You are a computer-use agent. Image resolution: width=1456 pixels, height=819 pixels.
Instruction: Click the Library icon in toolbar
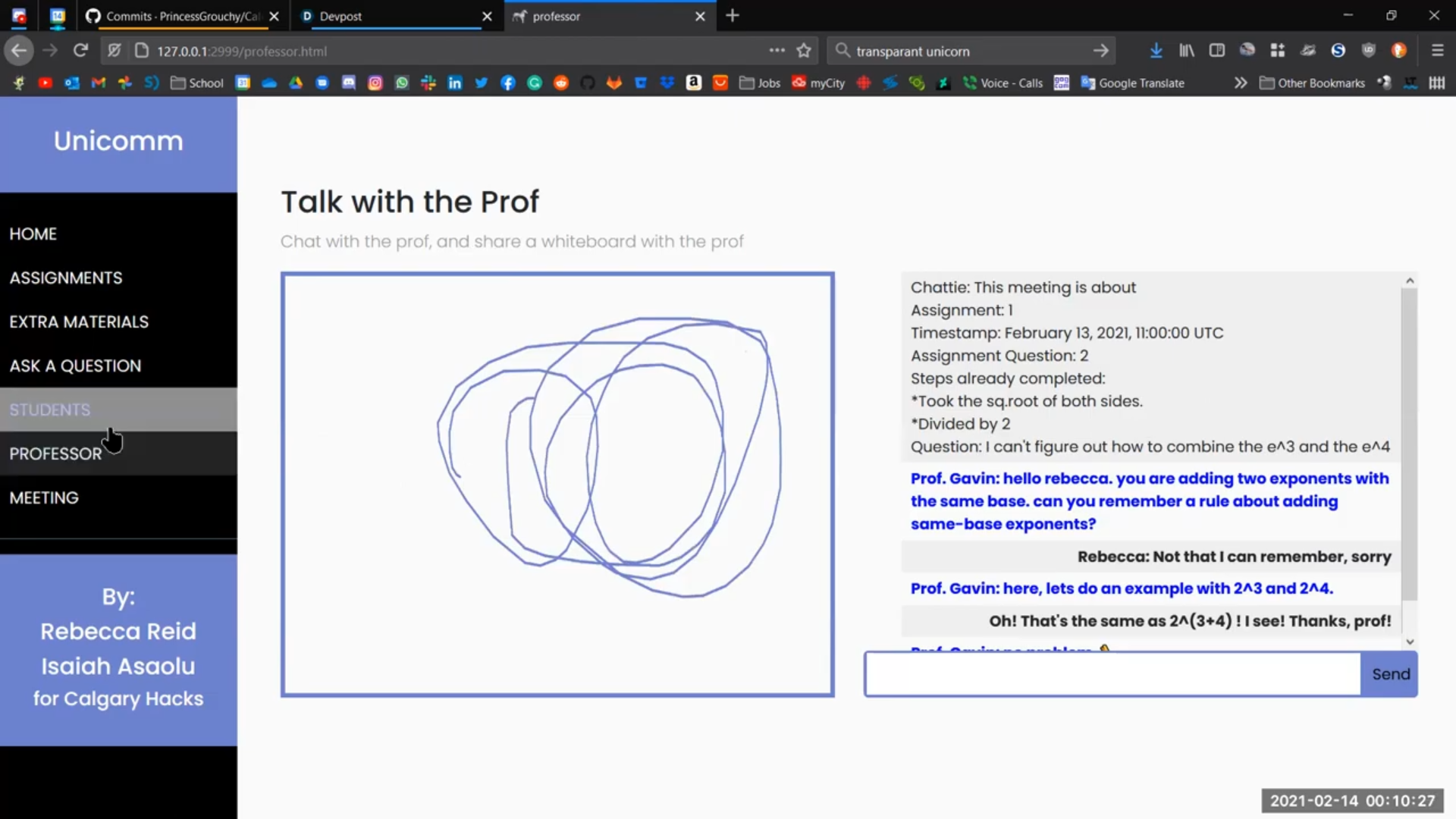click(x=1187, y=51)
